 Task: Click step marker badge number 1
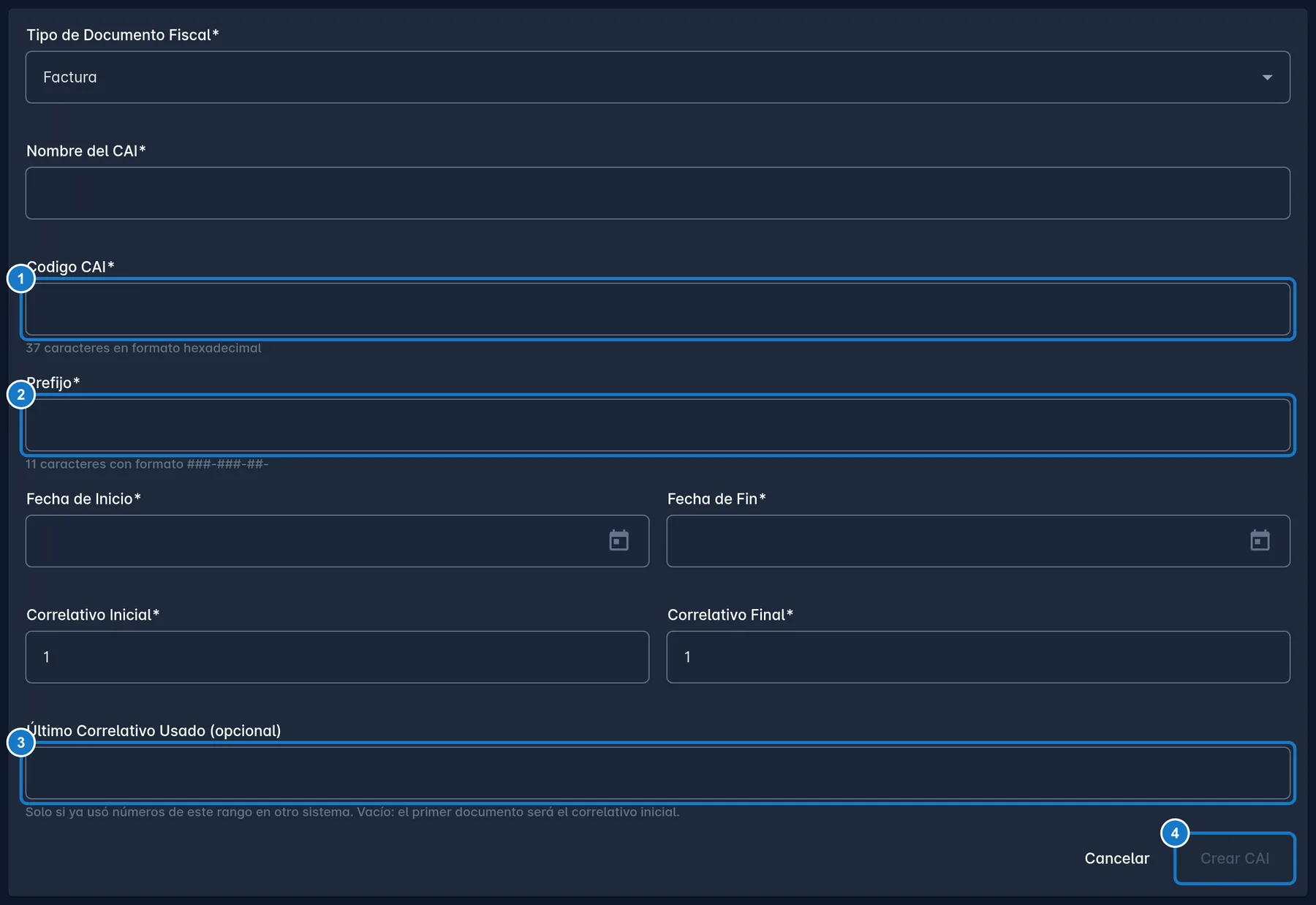(21, 279)
